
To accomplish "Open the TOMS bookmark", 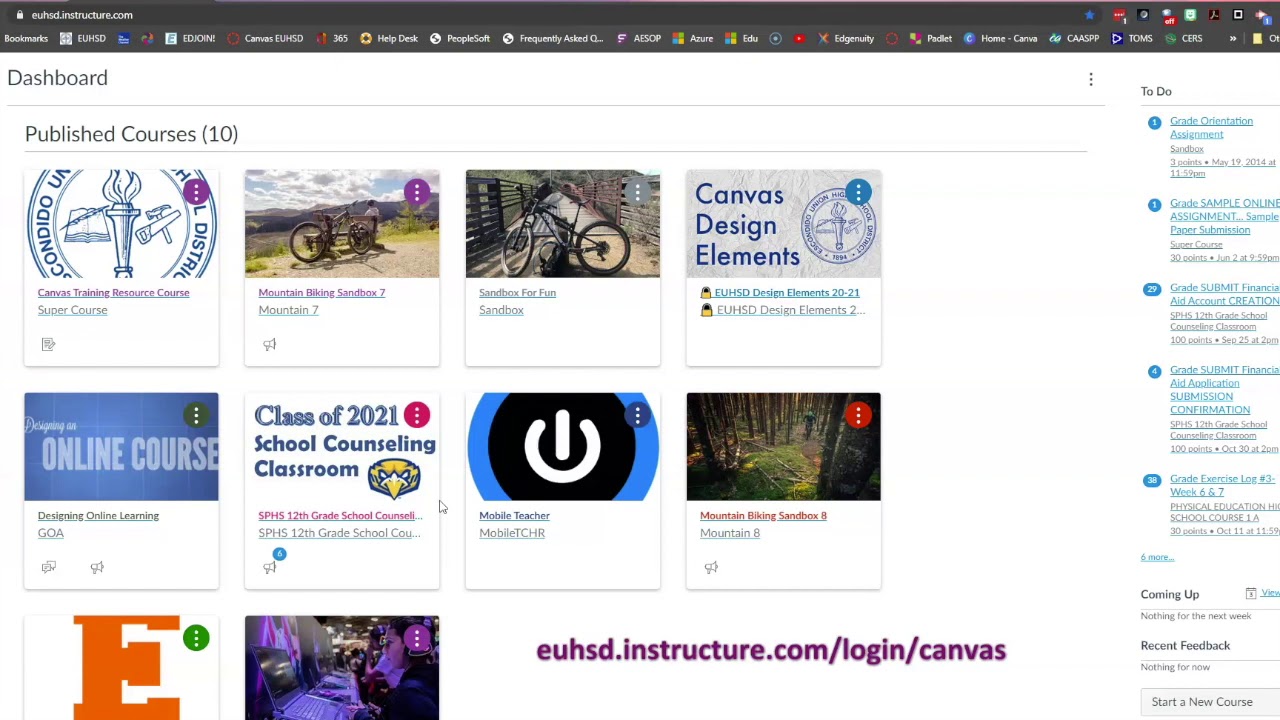I will (1132, 38).
